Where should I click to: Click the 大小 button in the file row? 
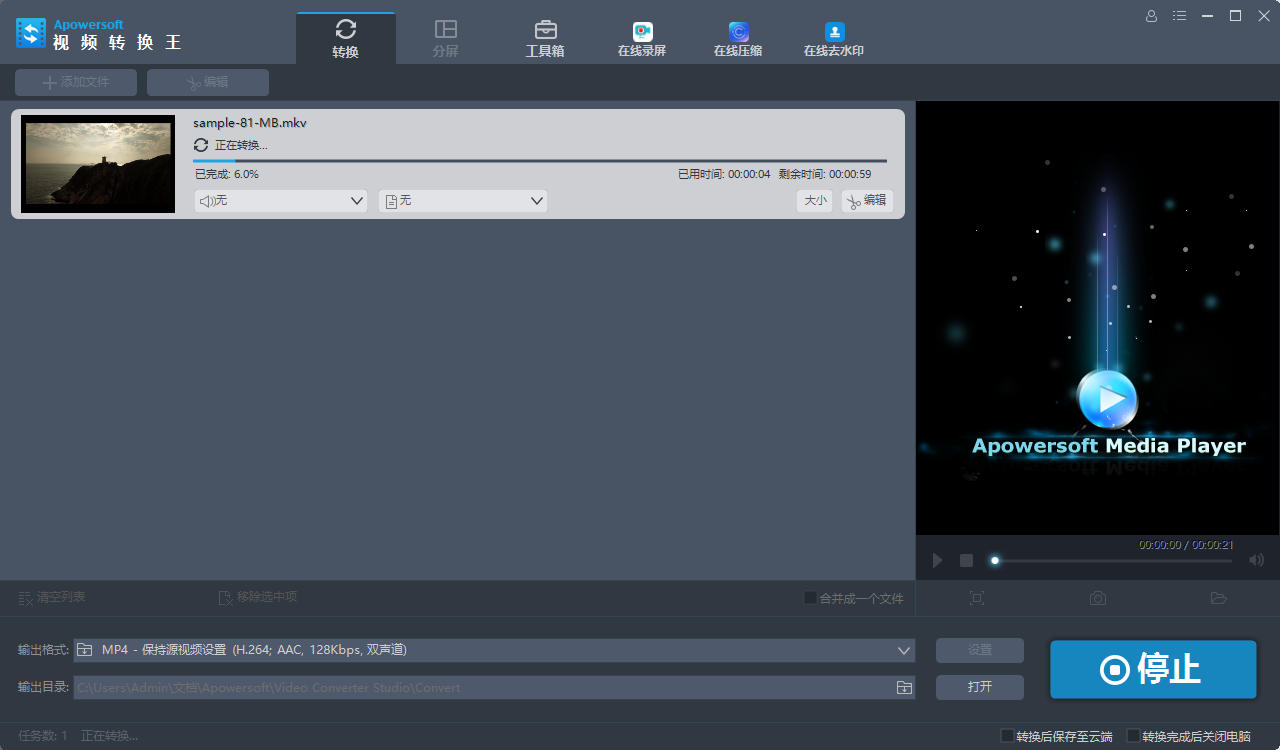[x=815, y=201]
